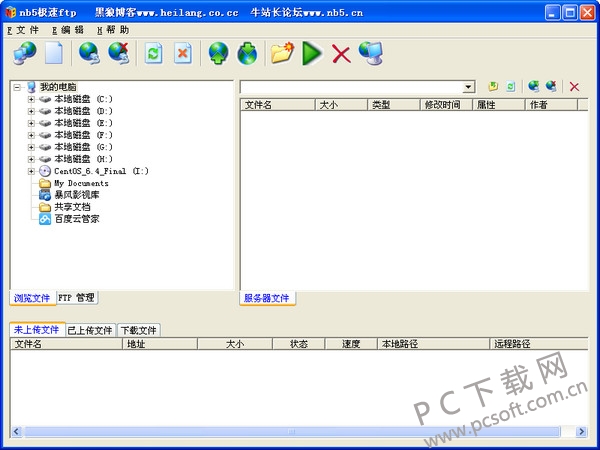Click the 属性 column header
The height and width of the screenshot is (450, 600).
pos(499,105)
